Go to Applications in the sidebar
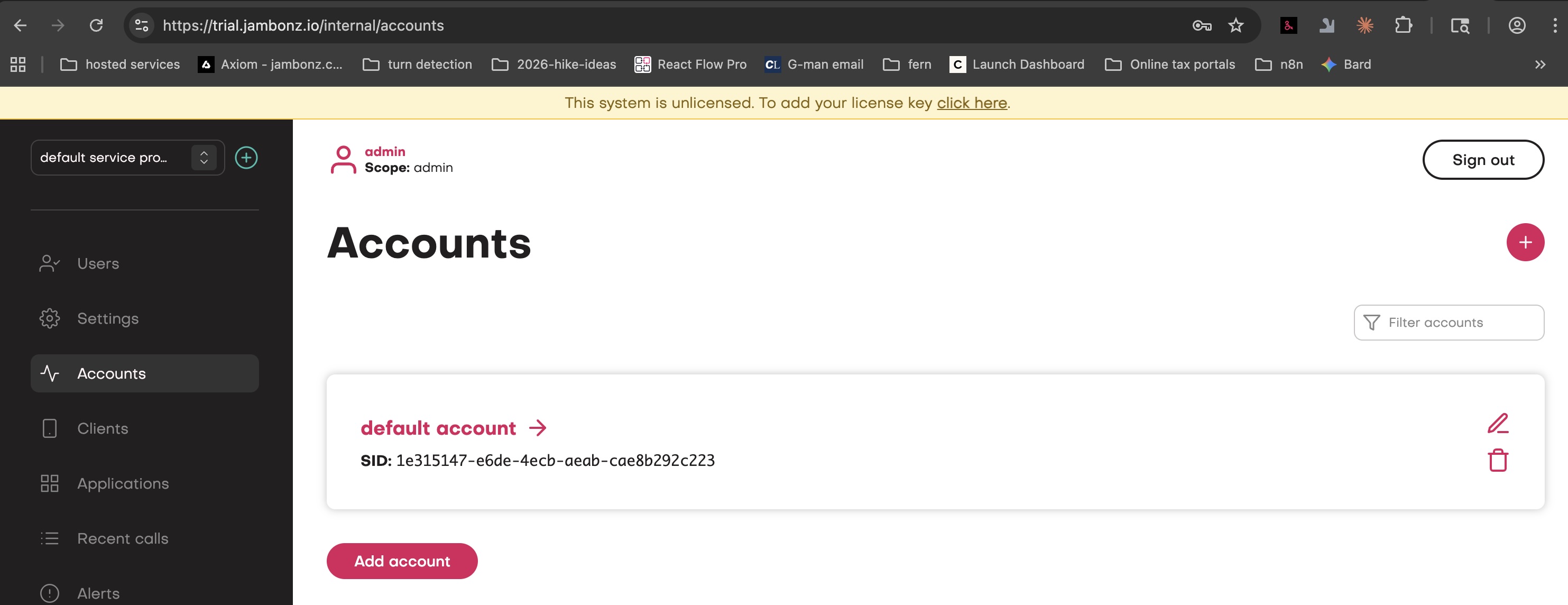This screenshot has width=1568, height=605. point(122,483)
